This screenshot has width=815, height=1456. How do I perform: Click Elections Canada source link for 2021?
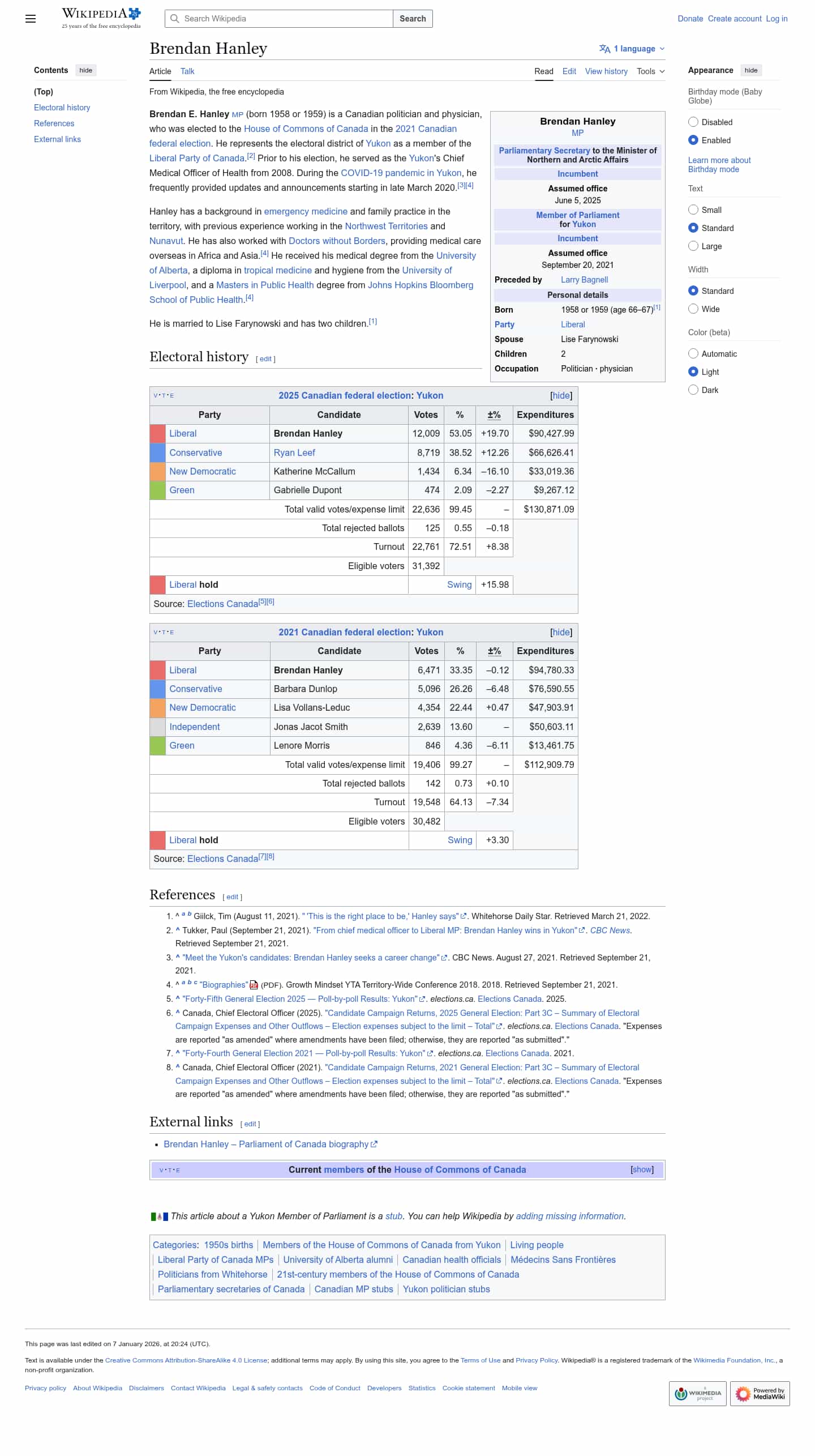[222, 859]
